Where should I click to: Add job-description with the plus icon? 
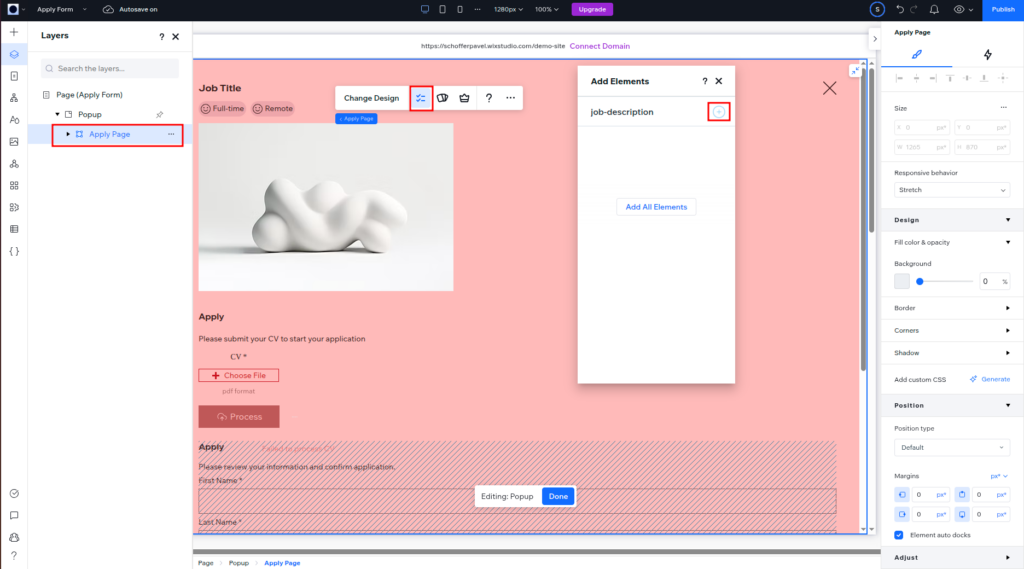pos(719,112)
